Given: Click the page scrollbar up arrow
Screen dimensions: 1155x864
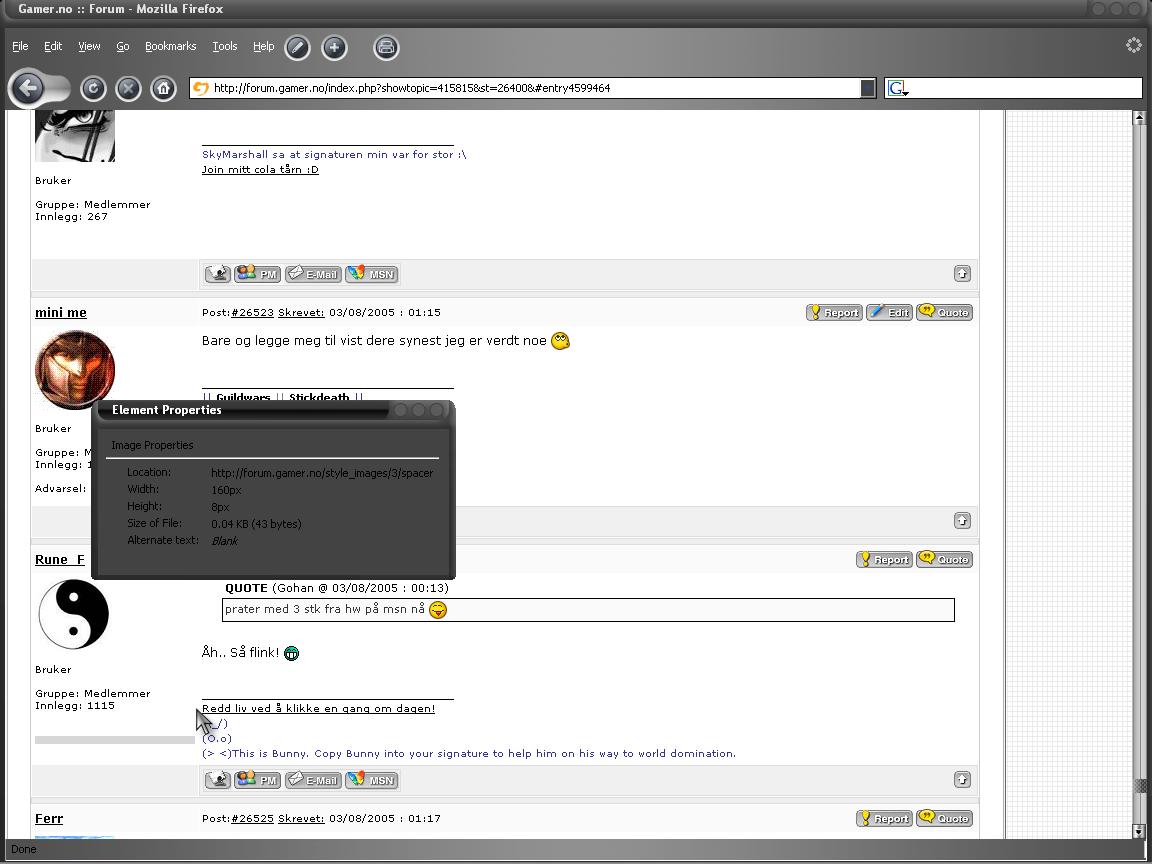Looking at the screenshot, I should coord(1139,118).
